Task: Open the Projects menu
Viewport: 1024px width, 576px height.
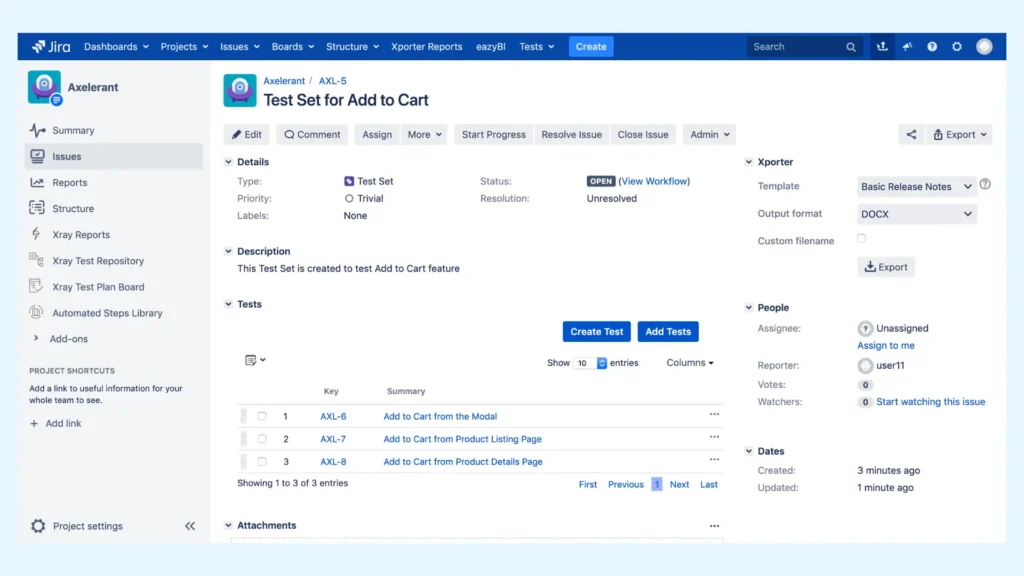Action: [x=184, y=46]
